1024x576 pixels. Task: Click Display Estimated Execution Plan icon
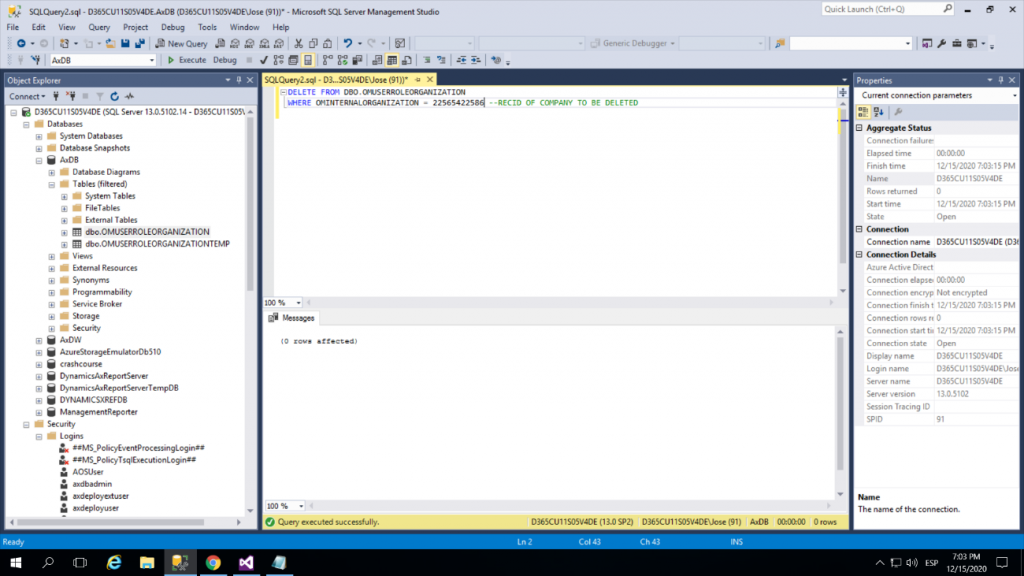coord(279,60)
